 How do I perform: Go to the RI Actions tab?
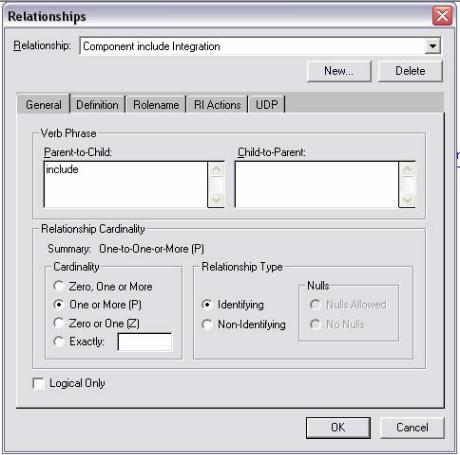pos(217,105)
